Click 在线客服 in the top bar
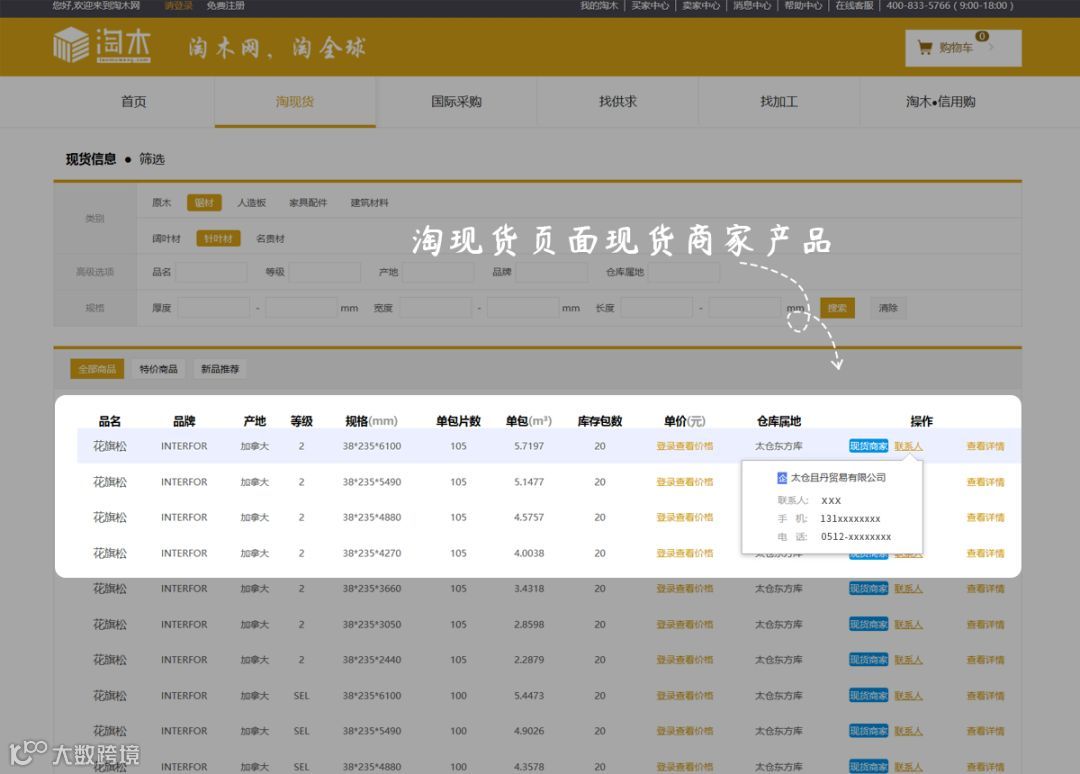 coord(854,6)
